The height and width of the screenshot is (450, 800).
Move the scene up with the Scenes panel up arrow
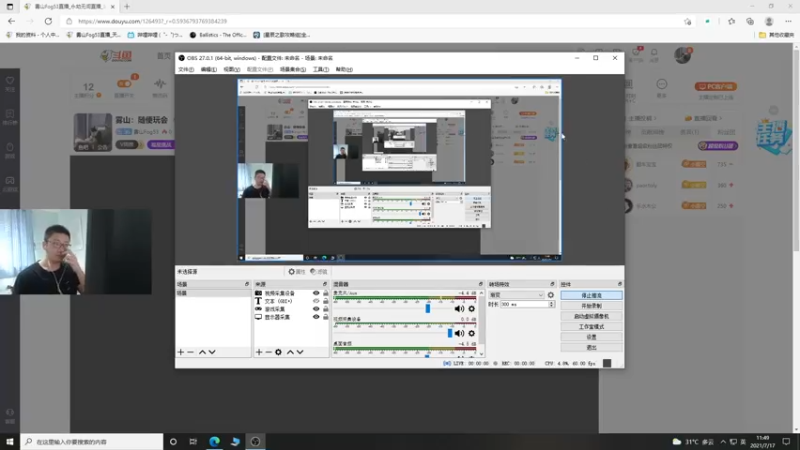coord(203,352)
